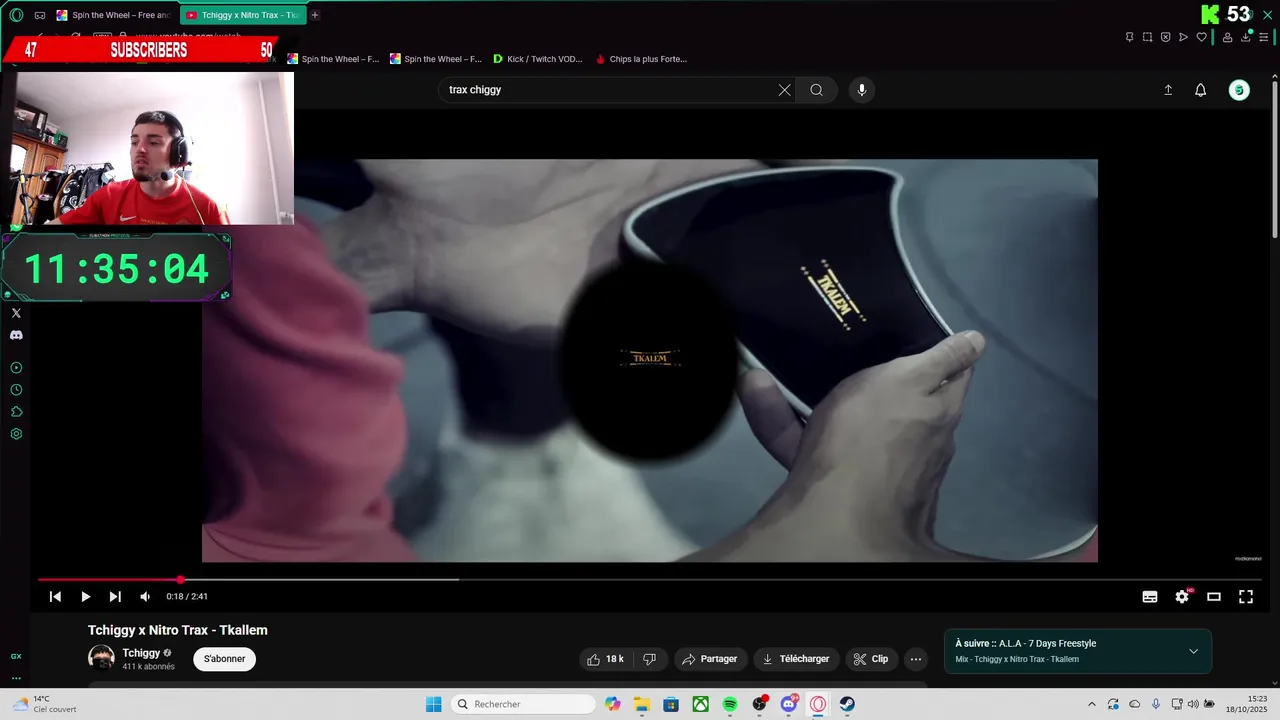Open a new browser tab with plus

pyautogui.click(x=314, y=15)
